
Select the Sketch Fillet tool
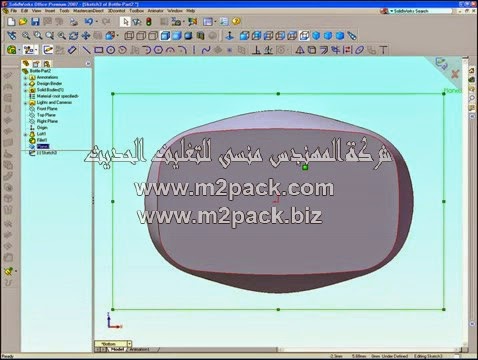pos(182,50)
